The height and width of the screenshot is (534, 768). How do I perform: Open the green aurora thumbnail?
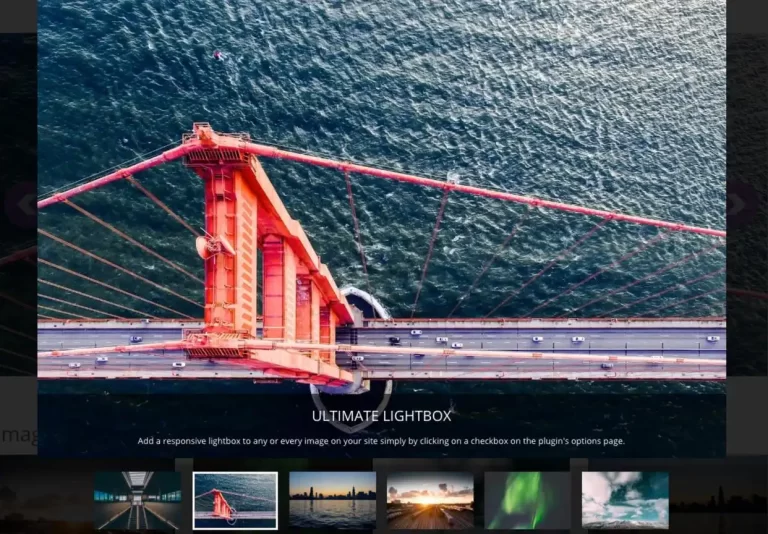[527, 500]
